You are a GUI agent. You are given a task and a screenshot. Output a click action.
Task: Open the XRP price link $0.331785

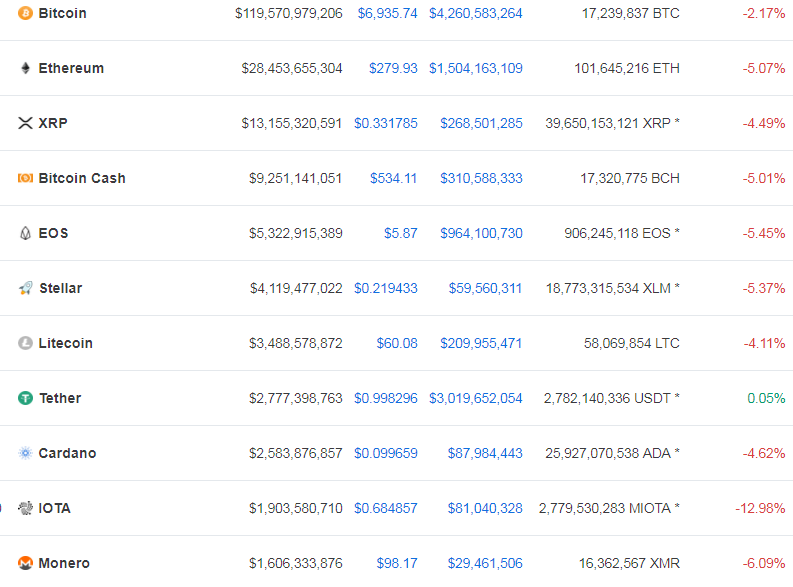pyautogui.click(x=386, y=123)
